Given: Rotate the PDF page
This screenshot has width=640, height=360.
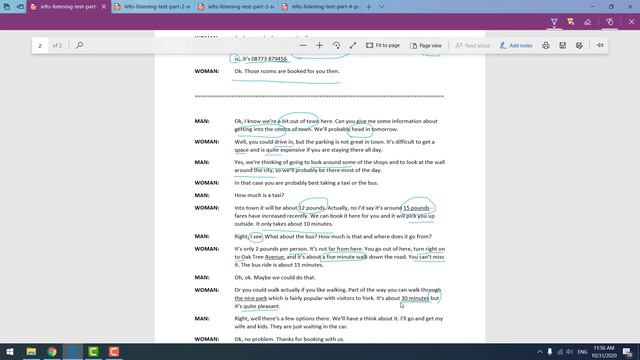Looking at the screenshot, I should tap(336, 45).
